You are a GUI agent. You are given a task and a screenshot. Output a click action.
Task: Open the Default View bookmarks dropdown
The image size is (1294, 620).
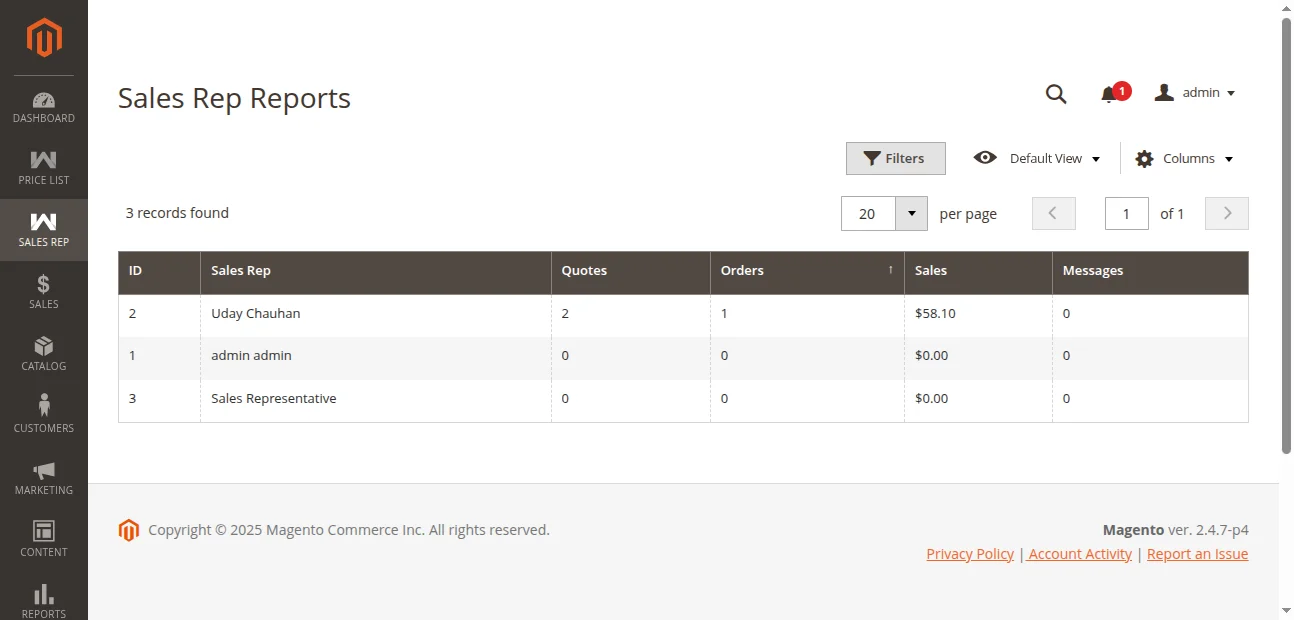(x=1037, y=158)
